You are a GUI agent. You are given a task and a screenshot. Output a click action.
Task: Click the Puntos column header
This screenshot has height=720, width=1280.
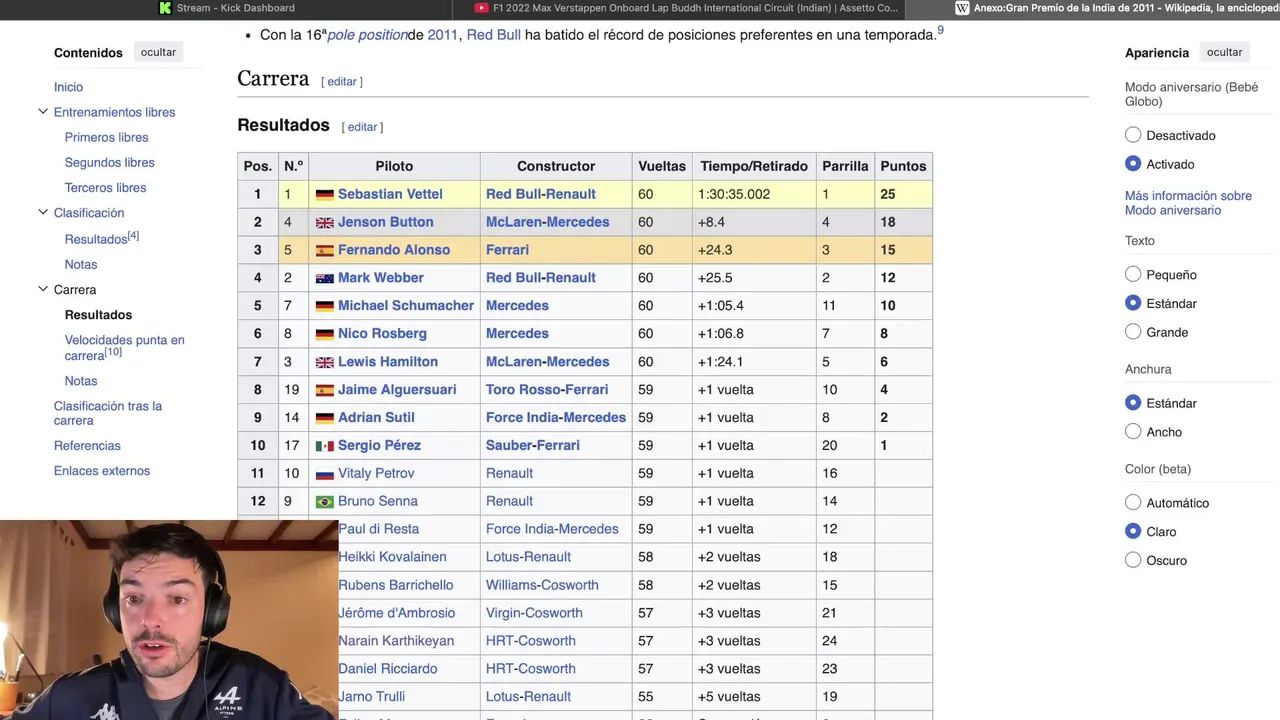tap(903, 166)
